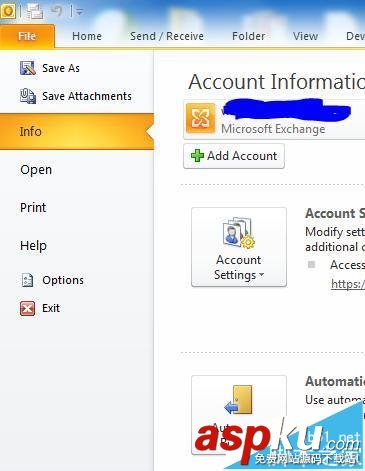Image resolution: width=365 pixels, height=471 pixels.
Task: Open the View ribbon tab
Action: coord(305,36)
